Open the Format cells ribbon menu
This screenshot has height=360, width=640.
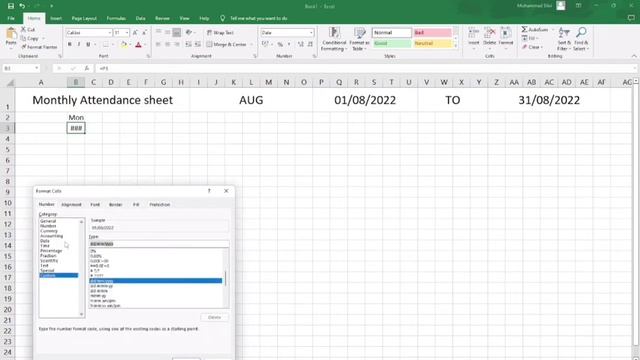pos(506,38)
